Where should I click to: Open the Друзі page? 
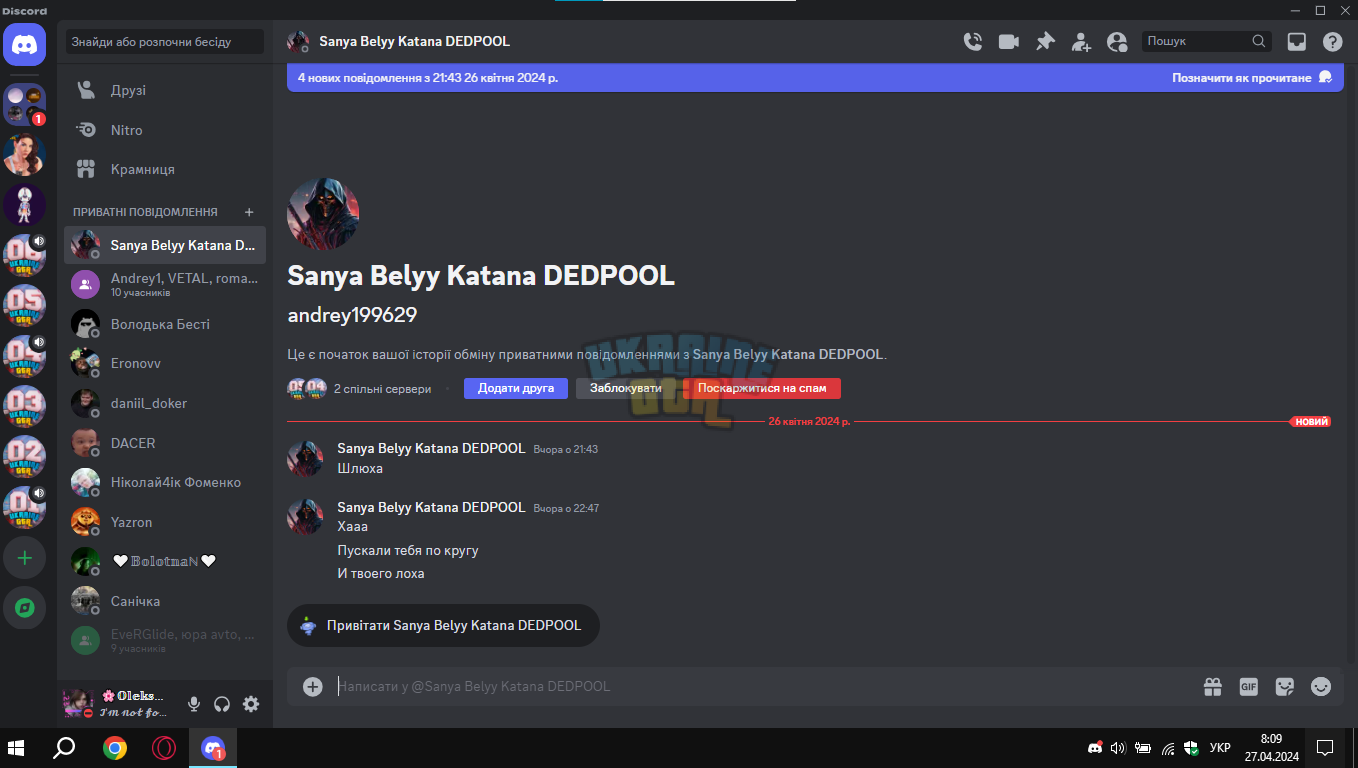(x=165, y=90)
